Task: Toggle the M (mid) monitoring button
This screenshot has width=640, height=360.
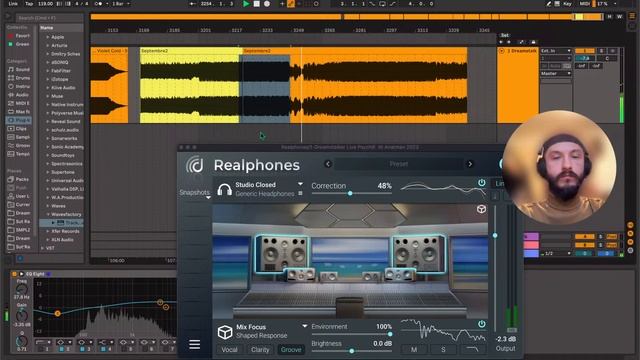Action: (414, 349)
